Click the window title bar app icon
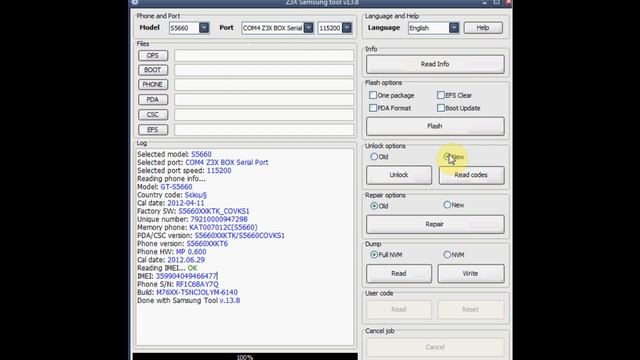 pos(135,2)
